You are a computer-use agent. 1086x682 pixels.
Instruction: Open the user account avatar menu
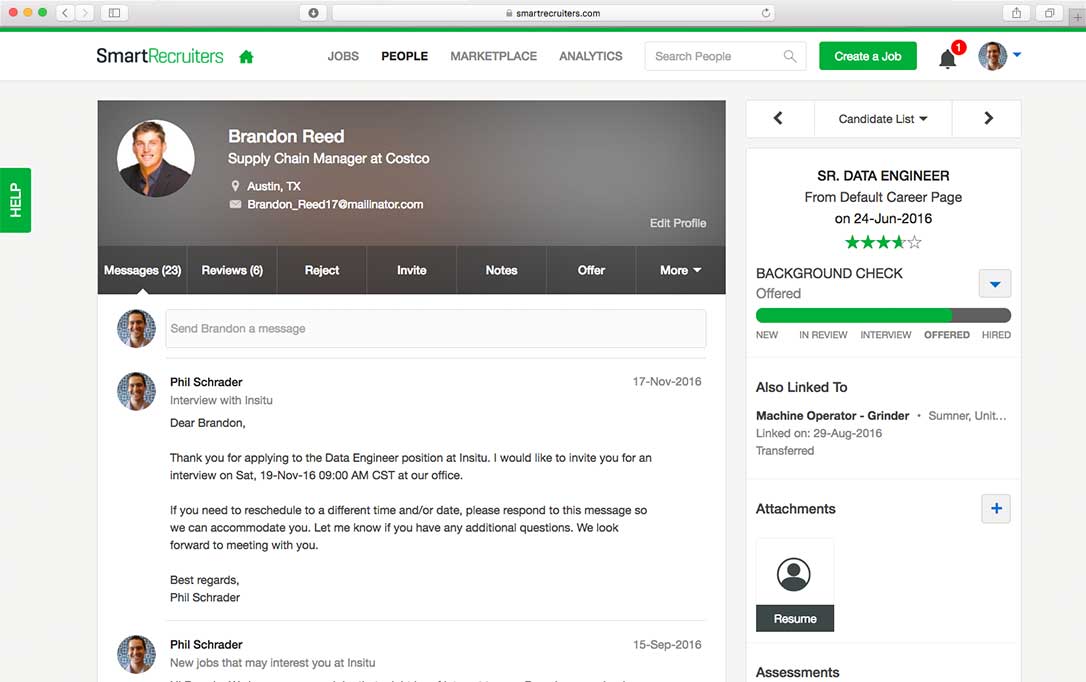click(x=999, y=56)
